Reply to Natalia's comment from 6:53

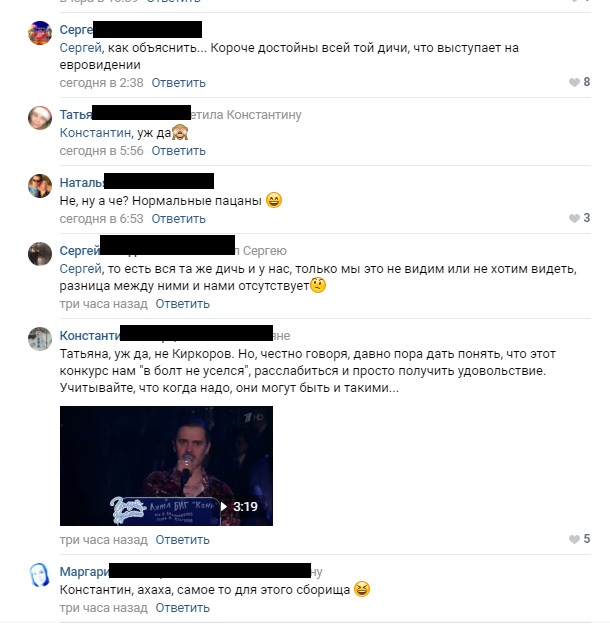178,219
